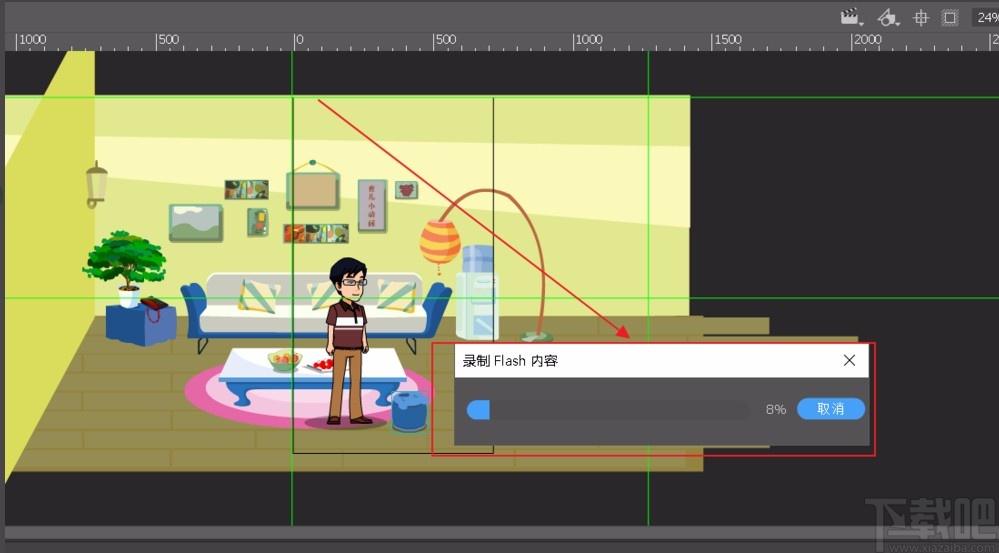Select the man character on stage

[348, 341]
